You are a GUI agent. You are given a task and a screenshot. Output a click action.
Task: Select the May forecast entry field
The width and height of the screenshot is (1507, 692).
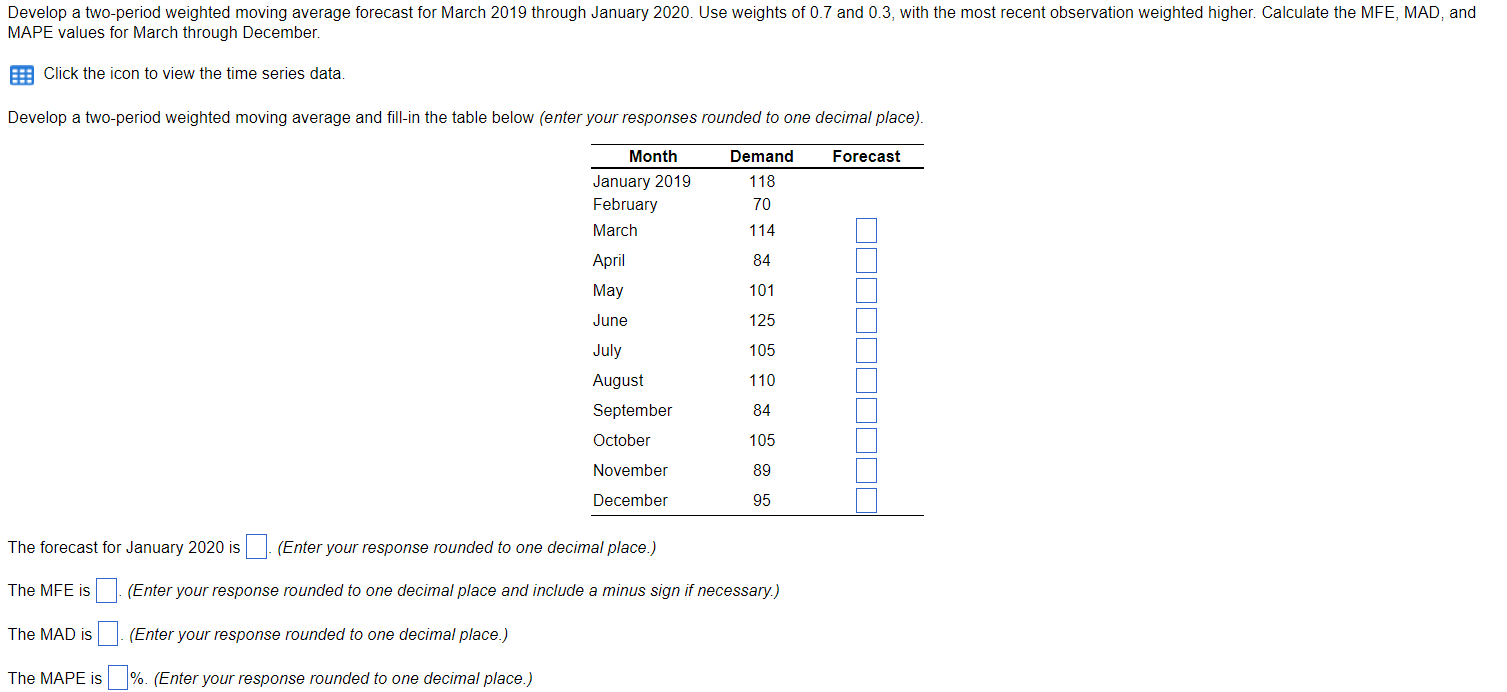coord(864,290)
